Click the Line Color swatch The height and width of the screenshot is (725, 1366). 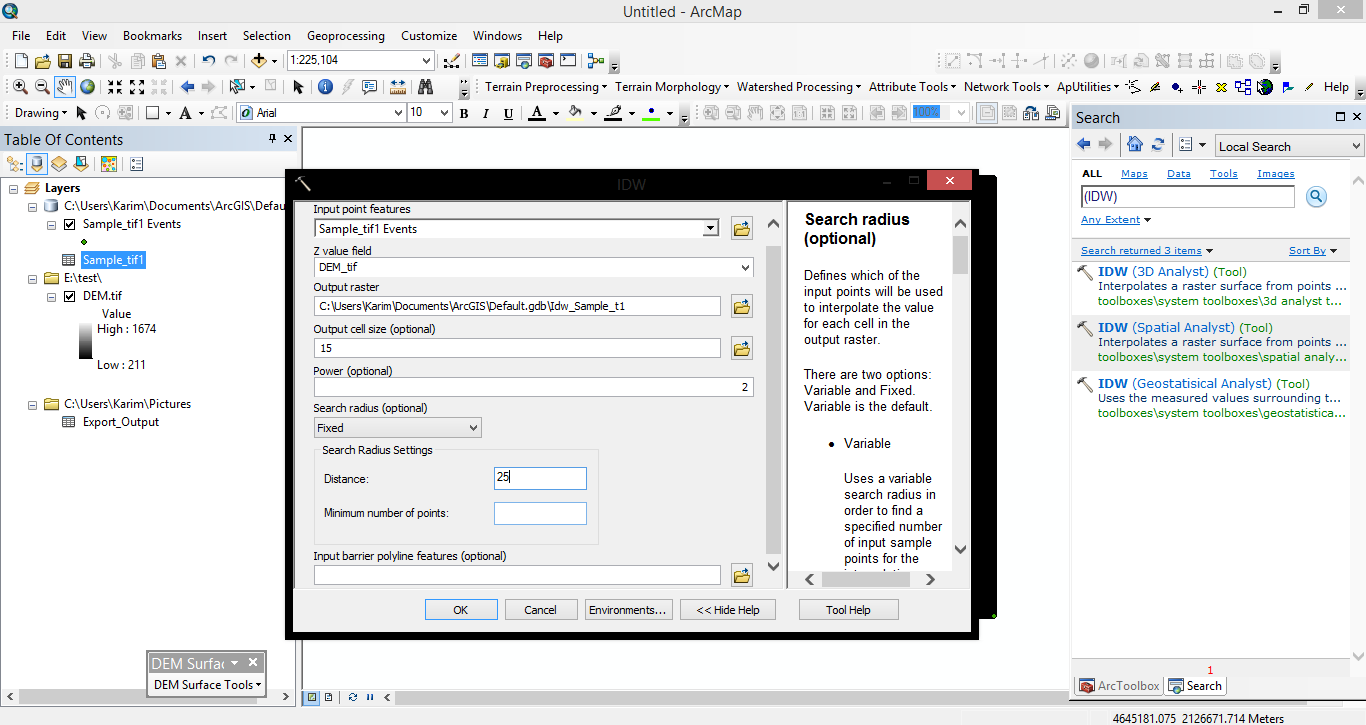point(614,113)
